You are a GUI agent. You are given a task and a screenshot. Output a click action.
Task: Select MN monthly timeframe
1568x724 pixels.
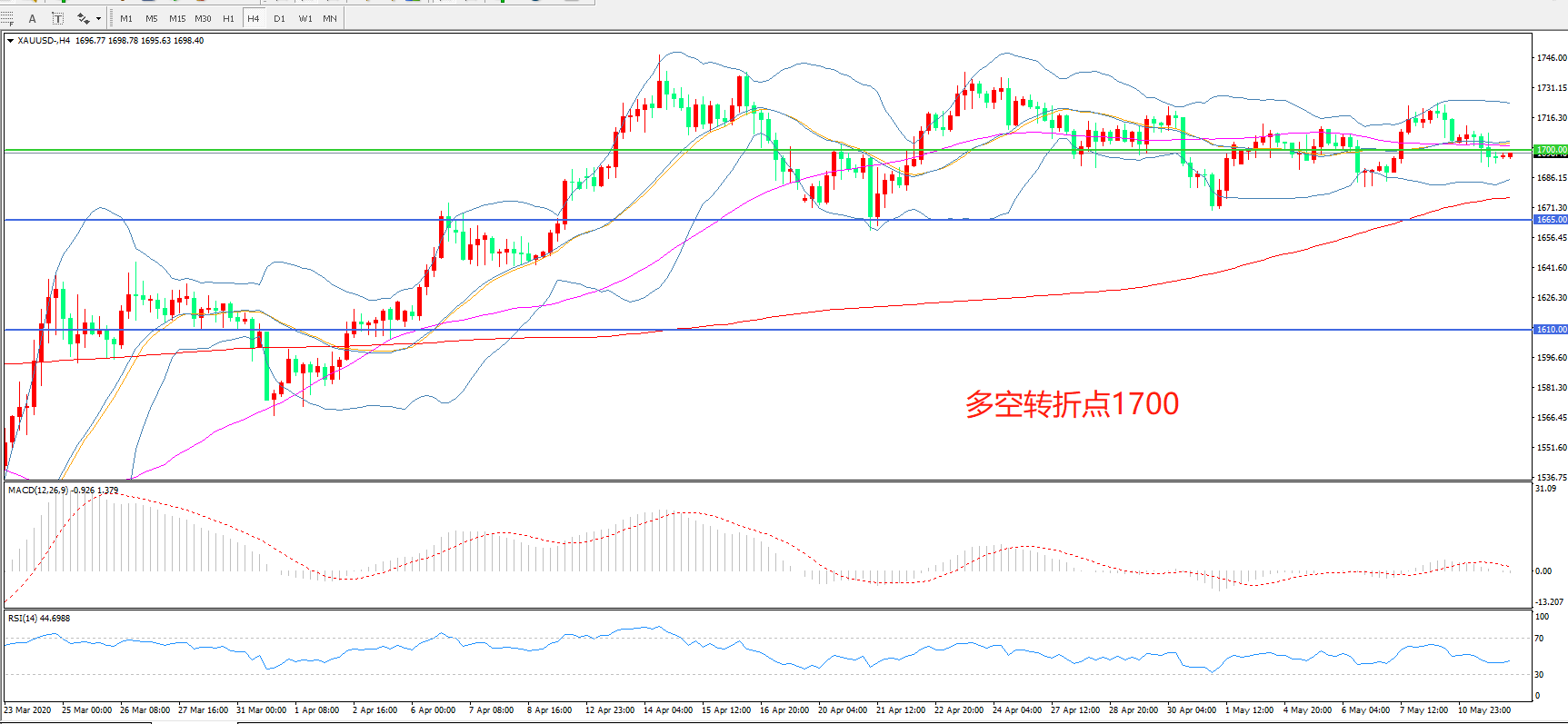pos(330,18)
